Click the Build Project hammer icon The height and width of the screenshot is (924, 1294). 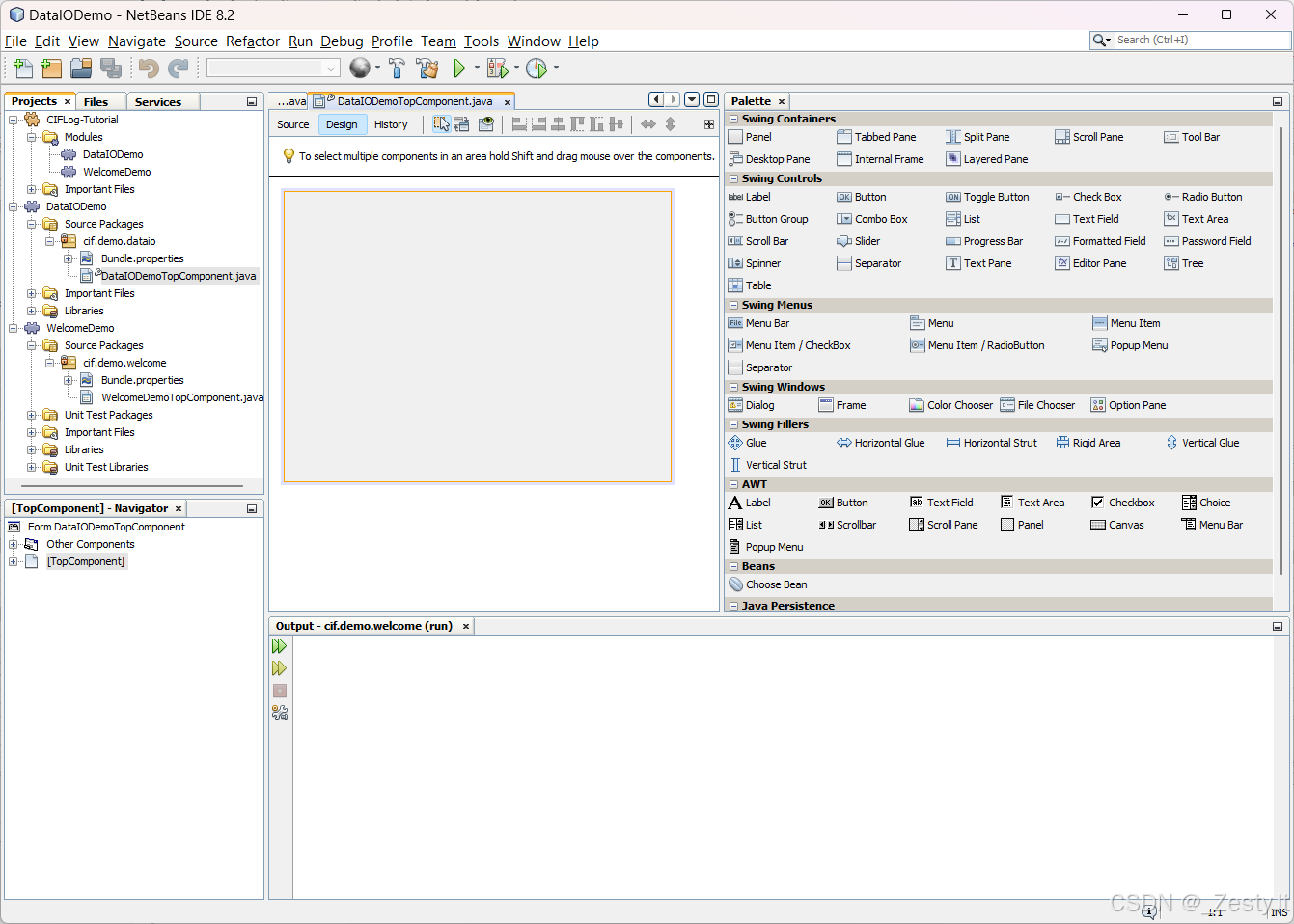coord(397,68)
